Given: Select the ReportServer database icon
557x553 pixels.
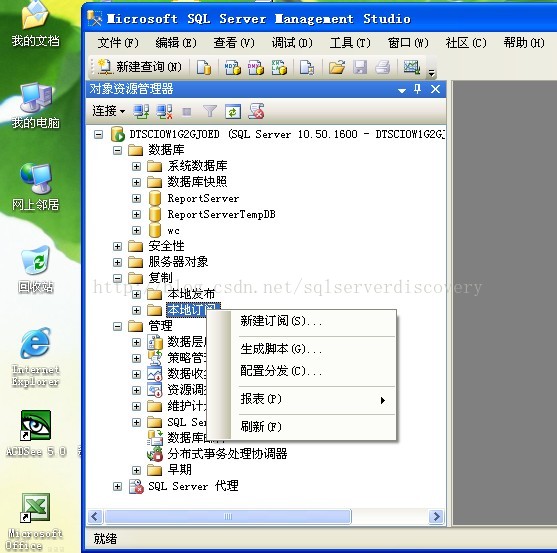Looking at the screenshot, I should [155, 199].
